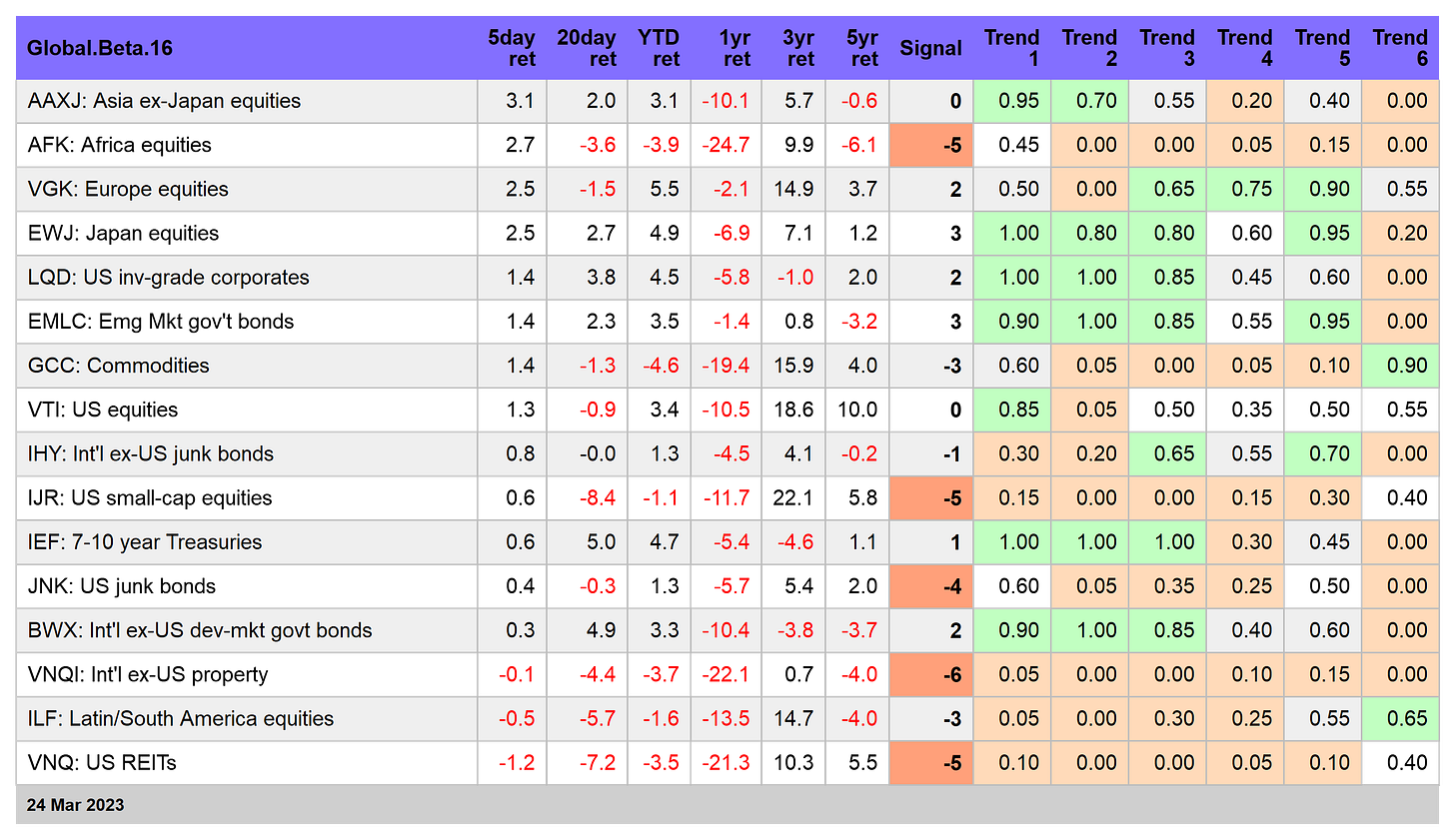Select the YTD ret column header
The image size is (1455, 840).
(x=659, y=48)
